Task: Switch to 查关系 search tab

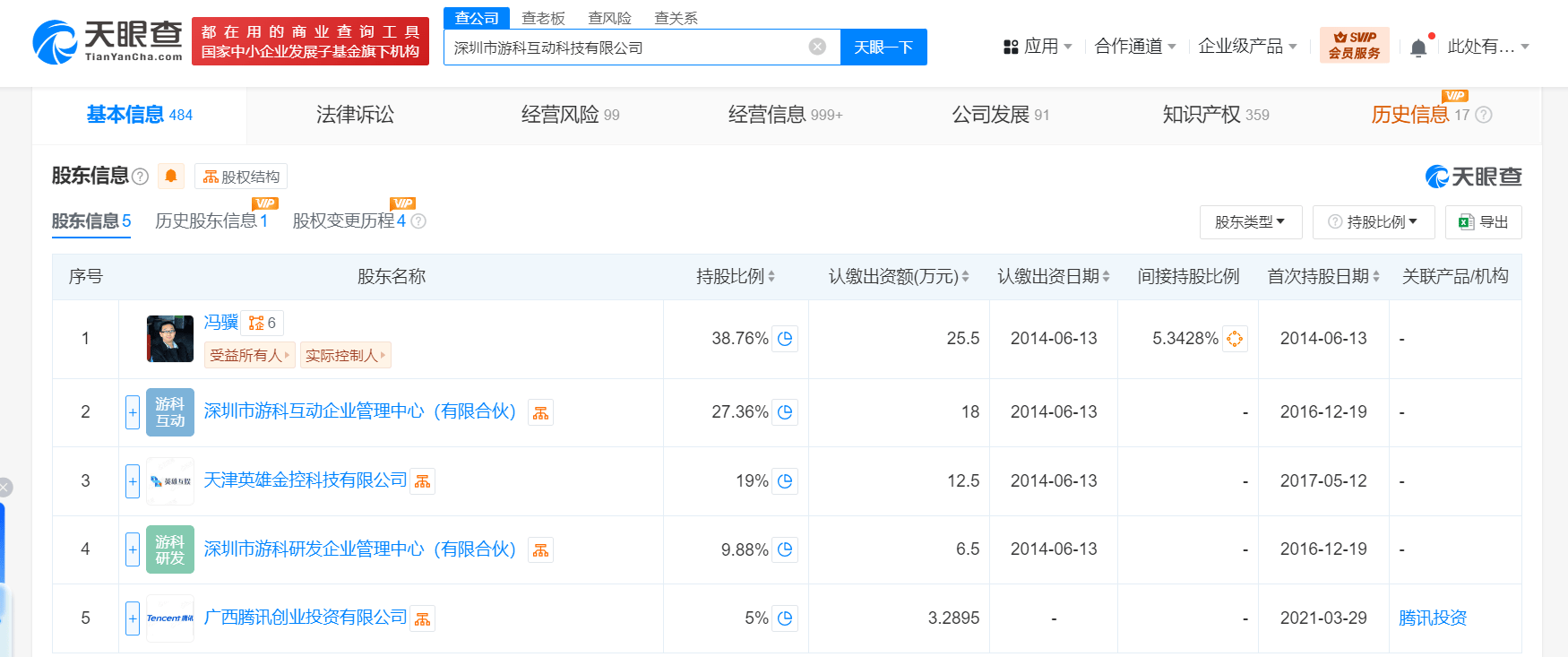Action: click(x=676, y=18)
